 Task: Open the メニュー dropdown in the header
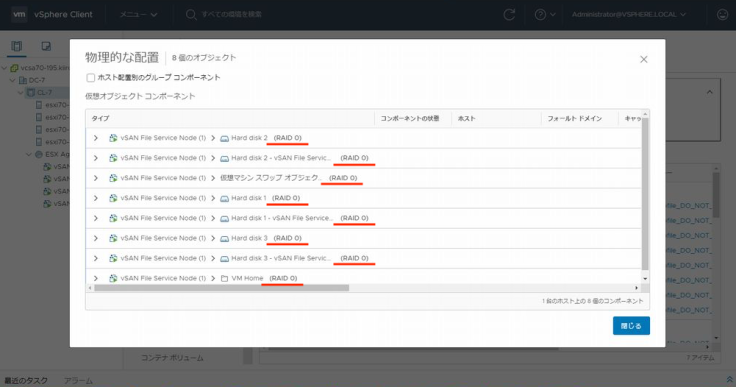pos(138,15)
